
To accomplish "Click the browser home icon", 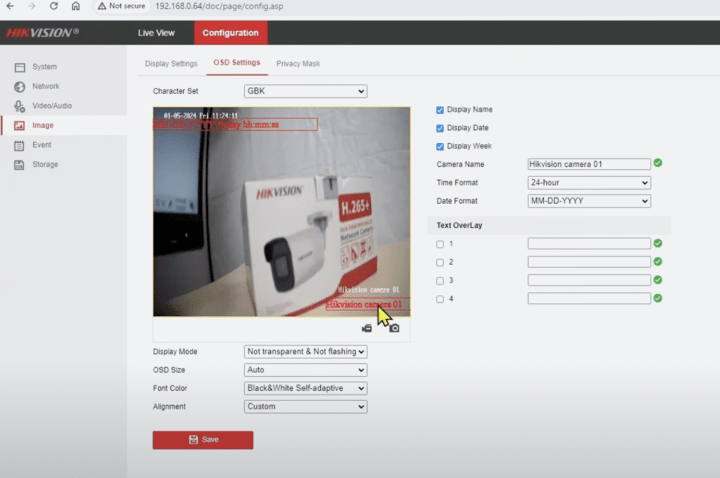I will [76, 6].
